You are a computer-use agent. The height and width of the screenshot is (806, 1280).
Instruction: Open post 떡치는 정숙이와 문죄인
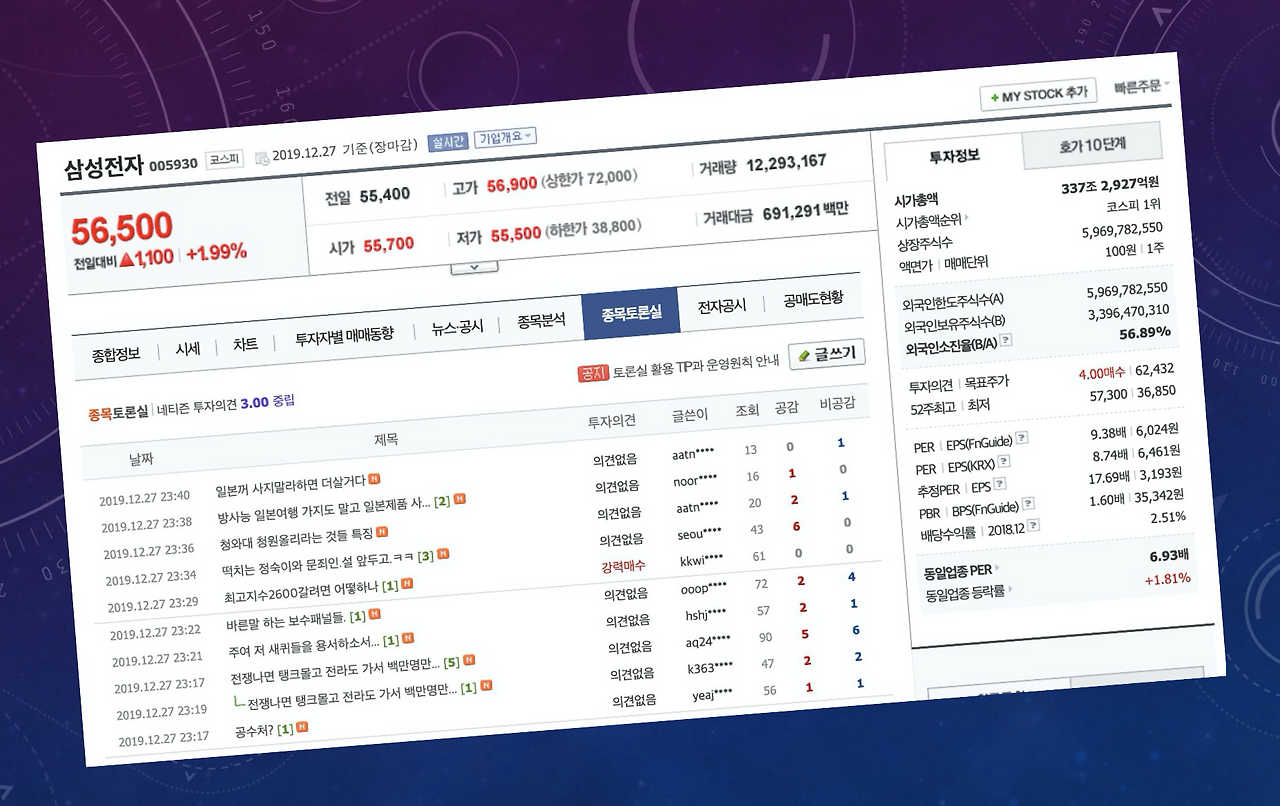(318, 563)
